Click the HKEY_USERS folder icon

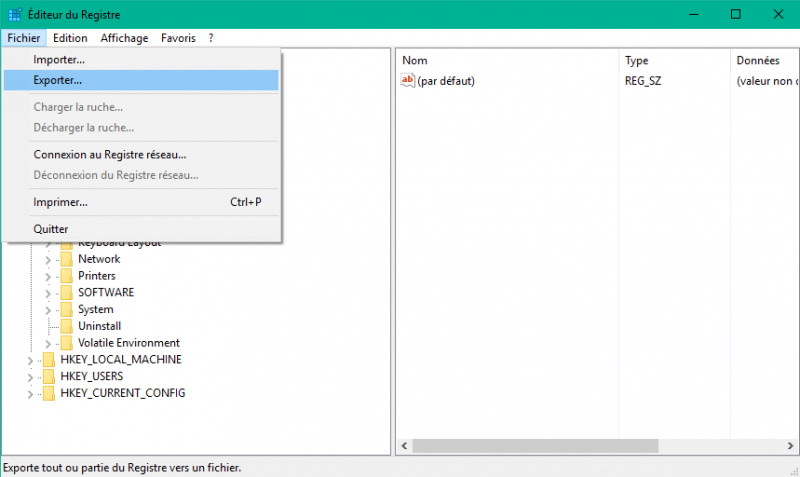pyautogui.click(x=49, y=376)
